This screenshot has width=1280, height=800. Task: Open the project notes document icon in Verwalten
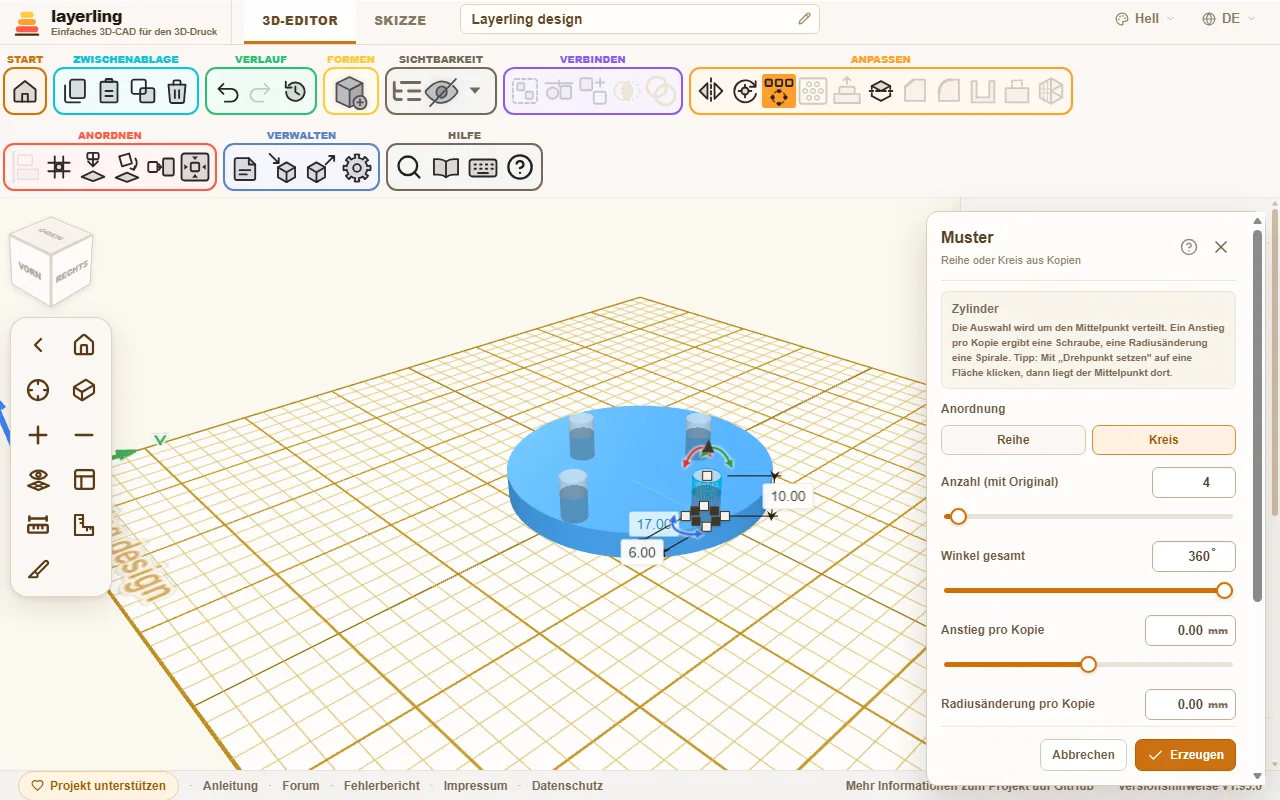(x=245, y=168)
